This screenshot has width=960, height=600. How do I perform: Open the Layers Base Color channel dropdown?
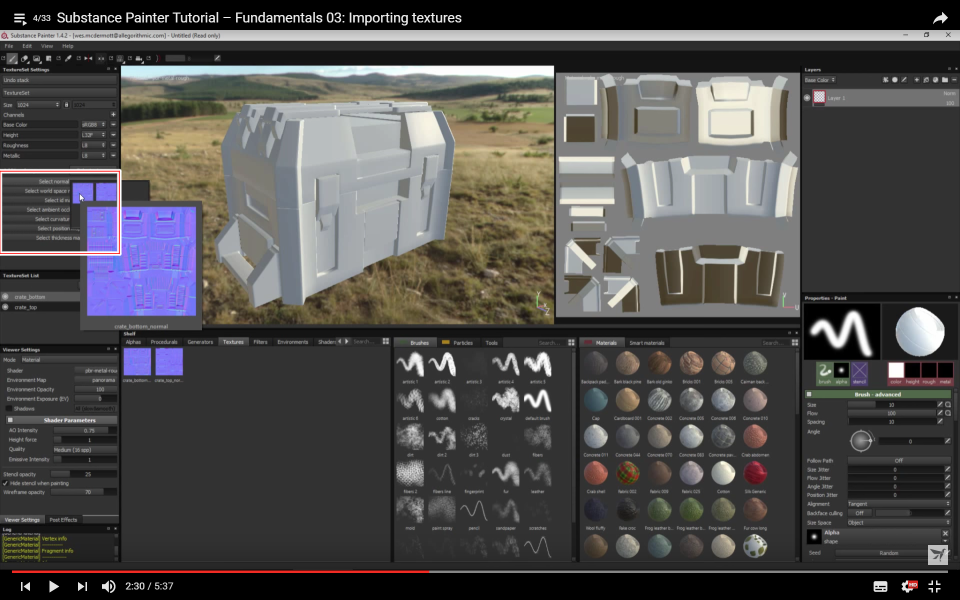(820, 80)
